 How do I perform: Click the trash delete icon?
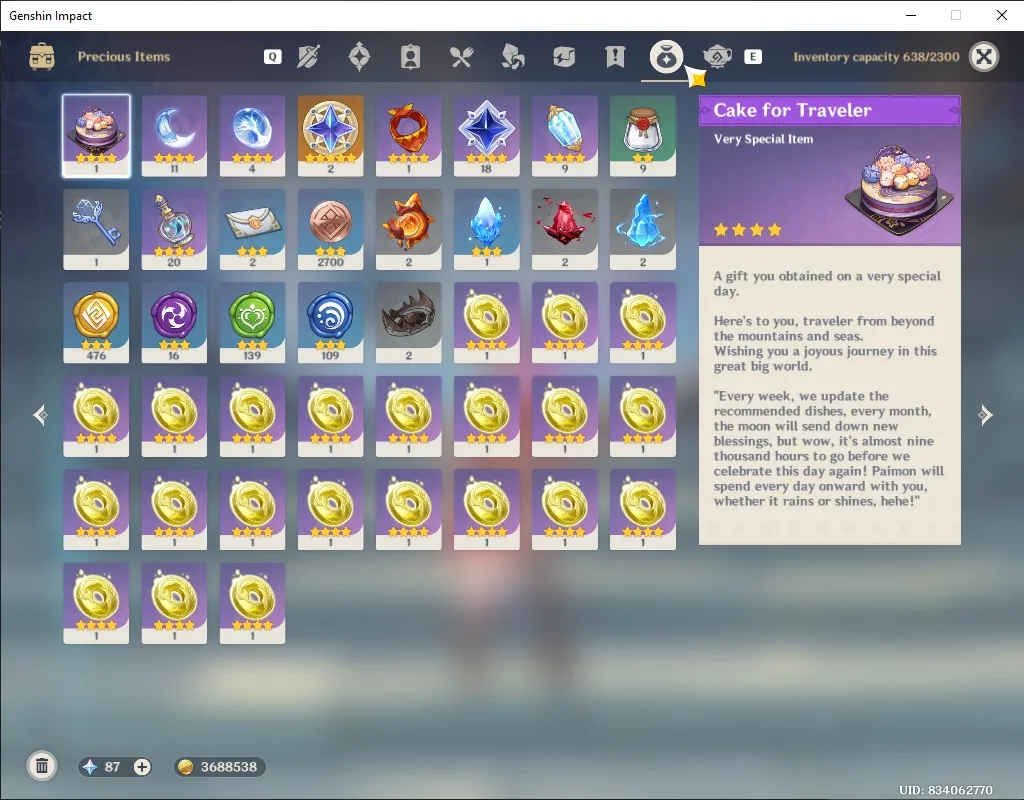pos(42,766)
